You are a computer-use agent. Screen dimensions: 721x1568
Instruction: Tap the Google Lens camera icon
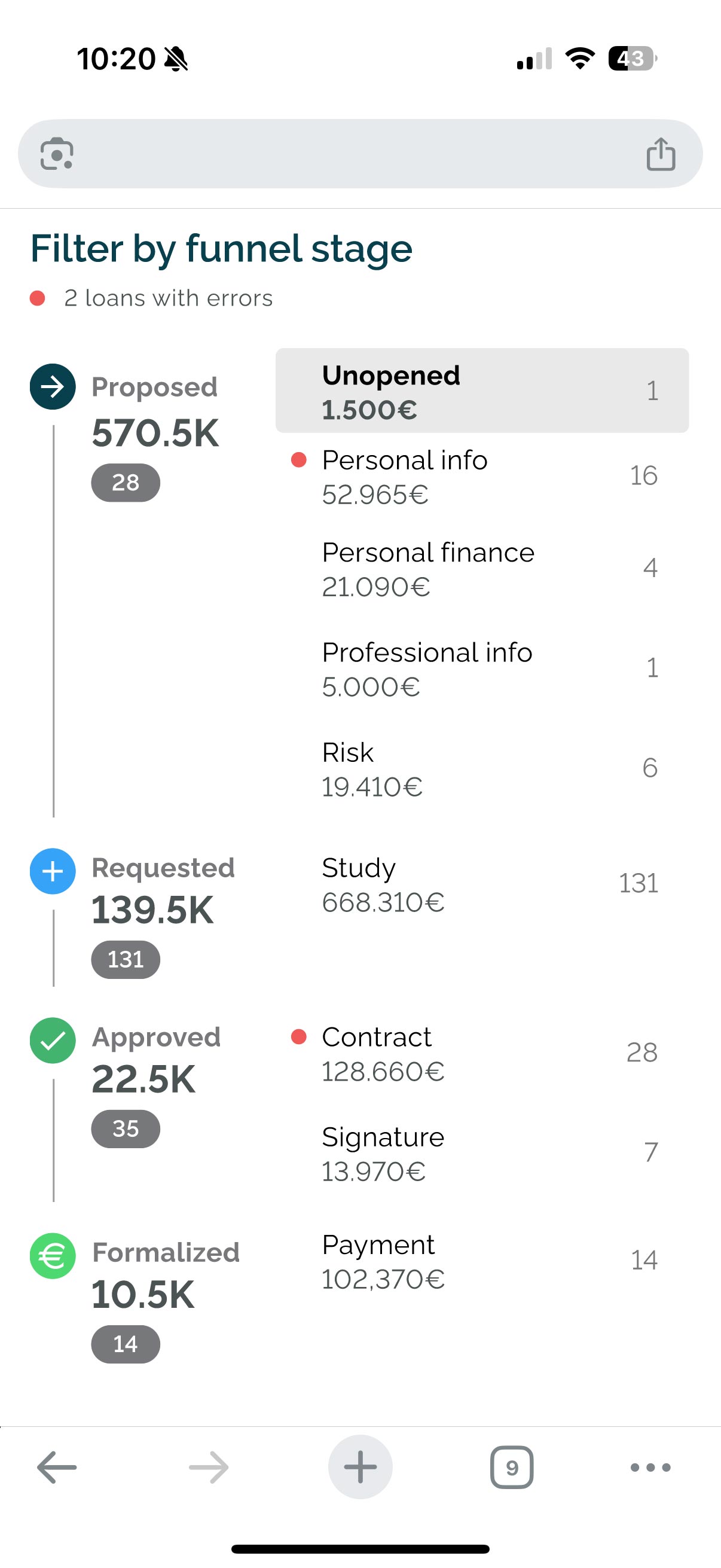pyautogui.click(x=57, y=153)
